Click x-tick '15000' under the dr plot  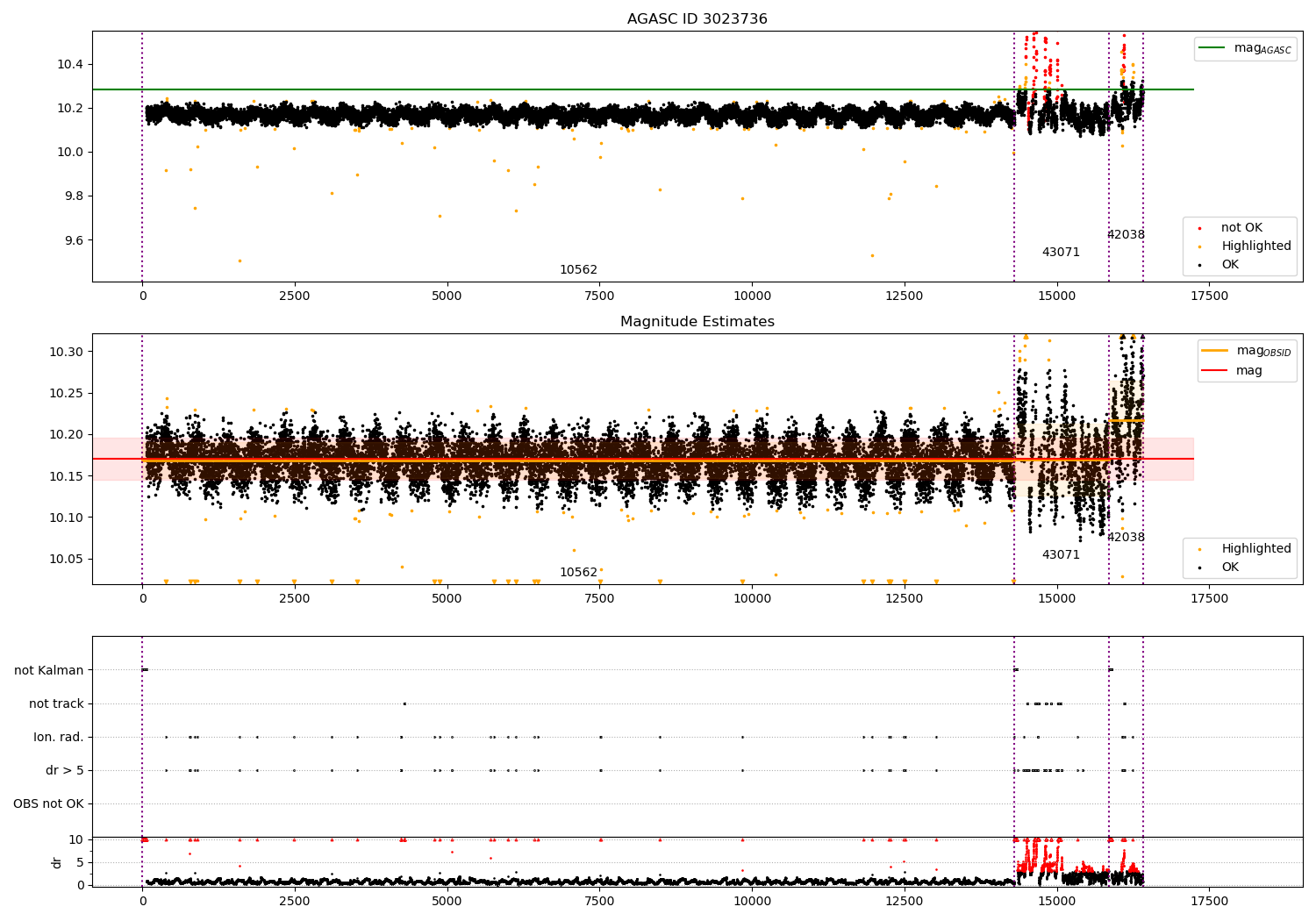(1056, 901)
